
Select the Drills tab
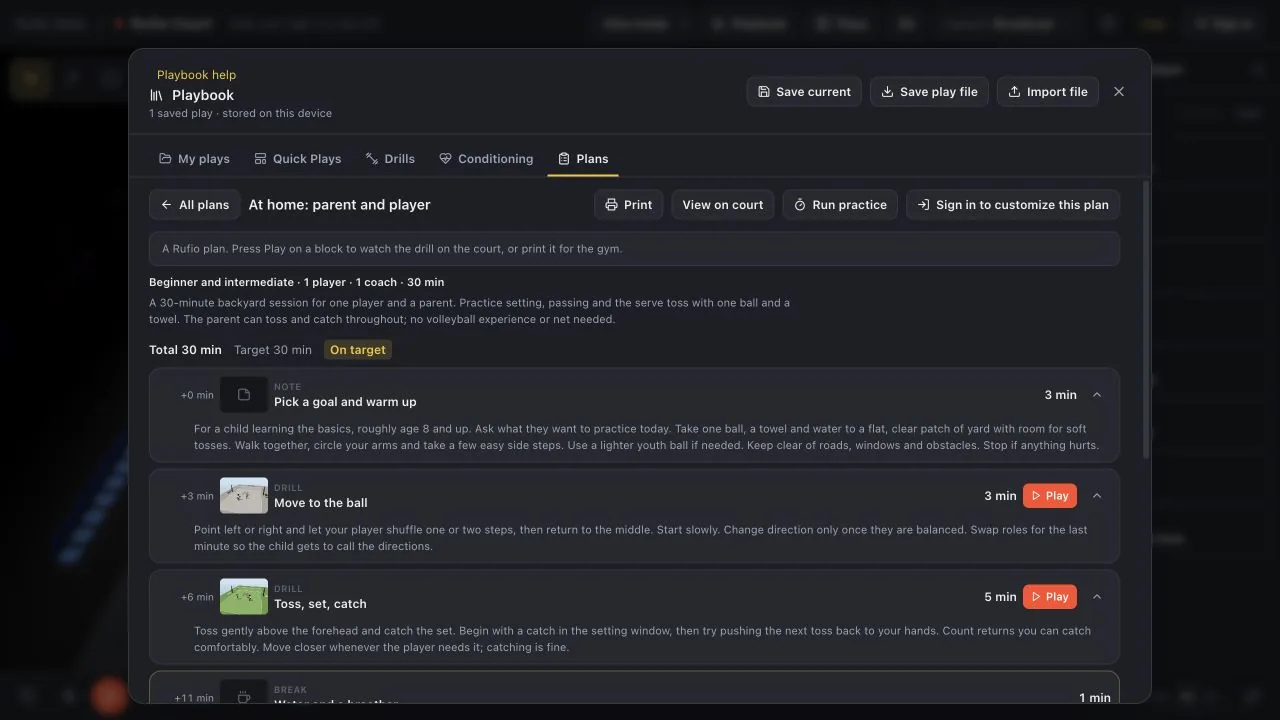point(390,159)
